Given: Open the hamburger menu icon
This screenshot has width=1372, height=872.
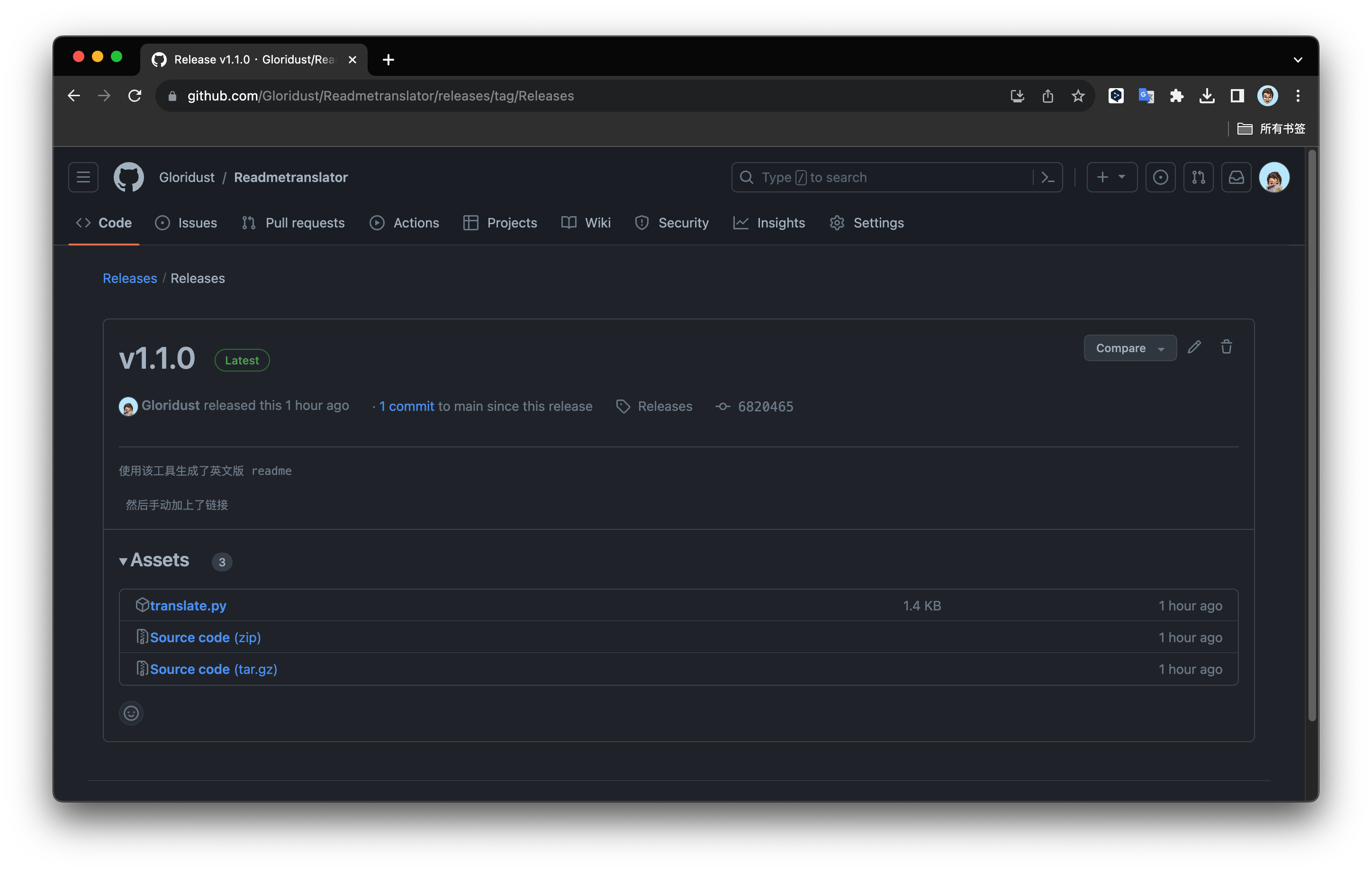Looking at the screenshot, I should (84, 177).
